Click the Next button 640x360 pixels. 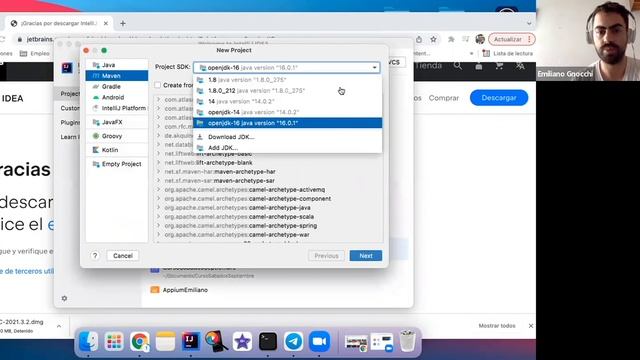pos(366,256)
